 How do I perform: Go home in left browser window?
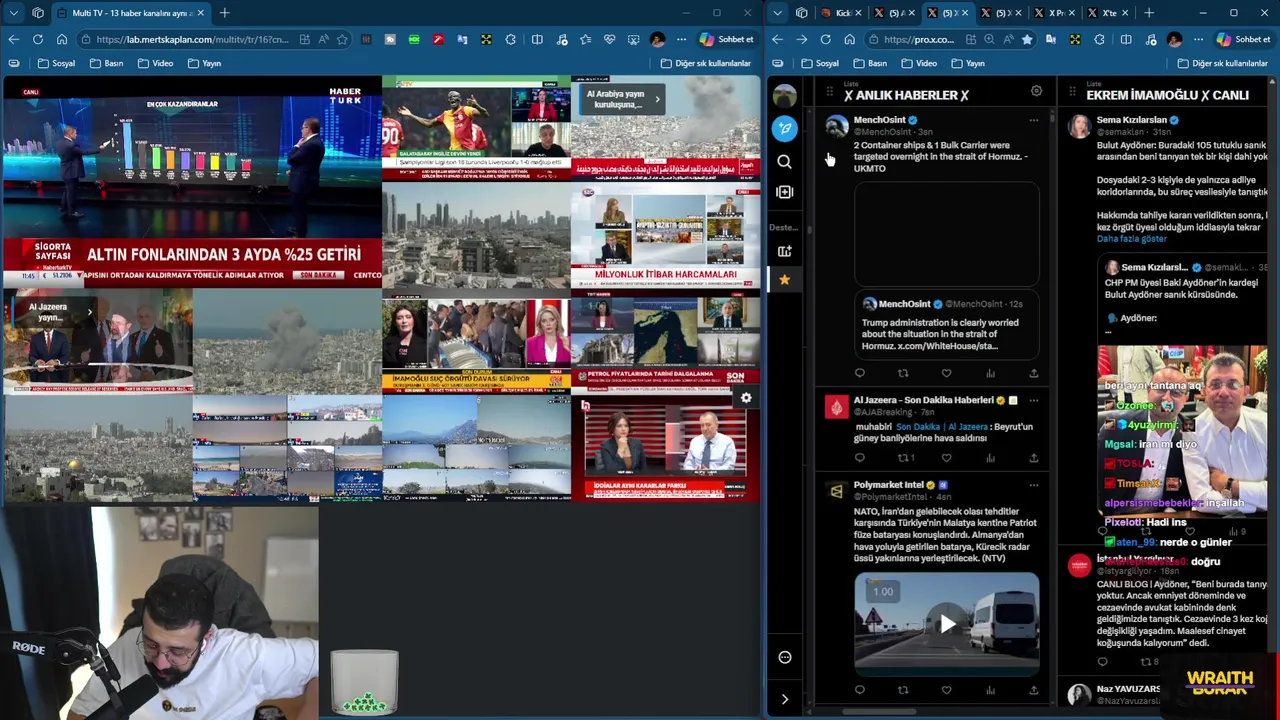[x=62, y=39]
